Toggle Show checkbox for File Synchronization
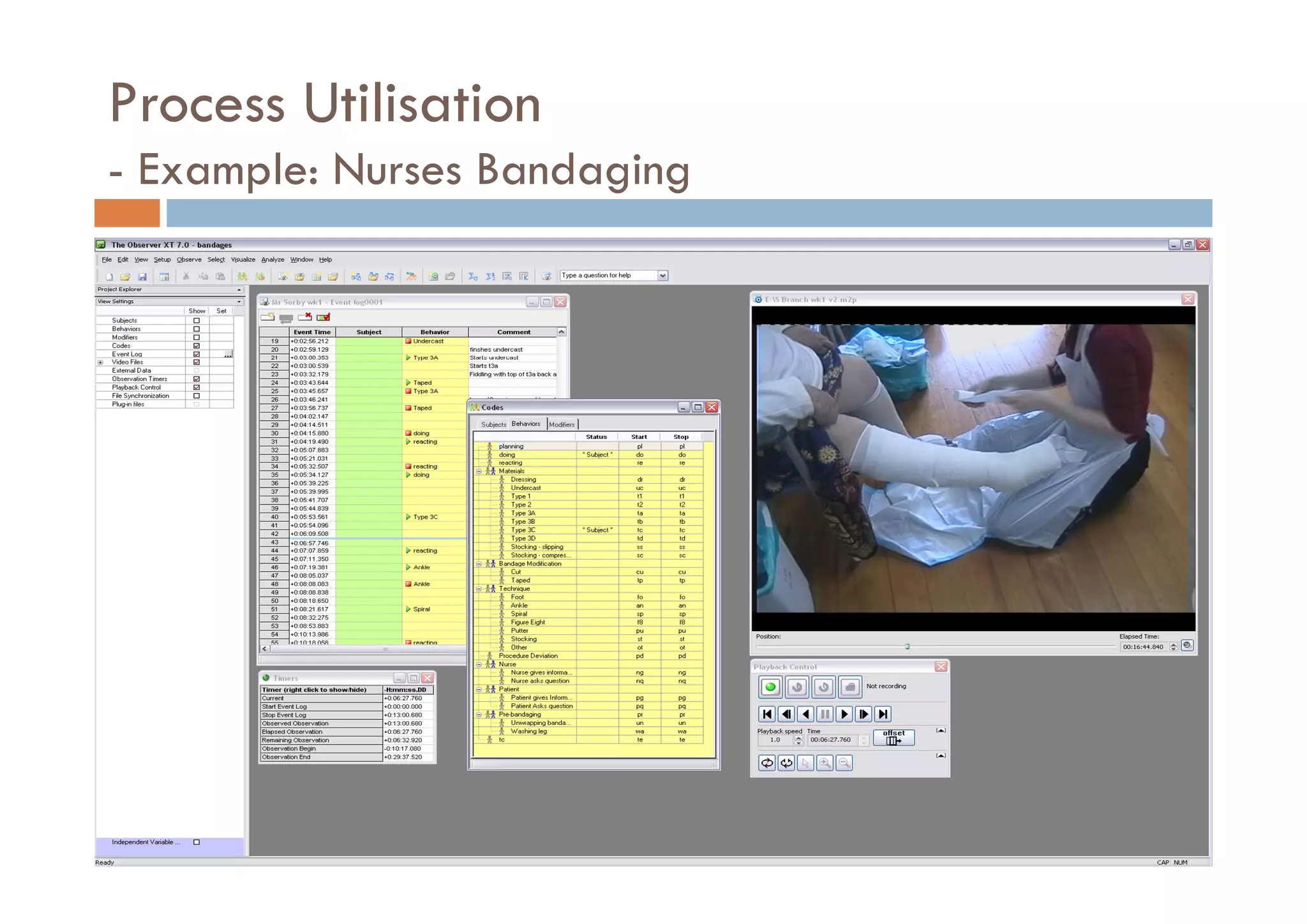Image resolution: width=1307 pixels, height=924 pixels. tap(197, 396)
